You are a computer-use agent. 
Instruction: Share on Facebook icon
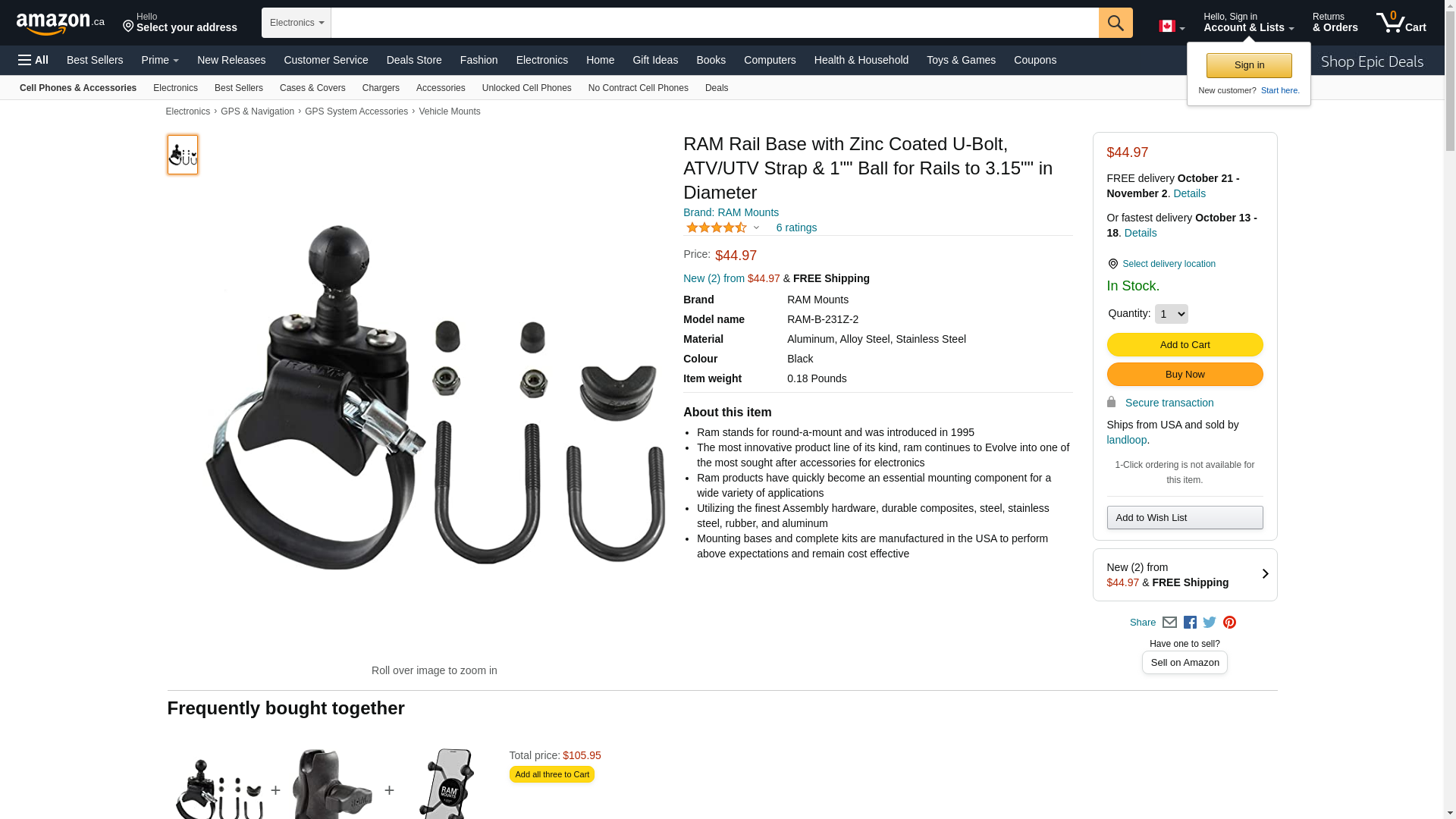(1190, 623)
